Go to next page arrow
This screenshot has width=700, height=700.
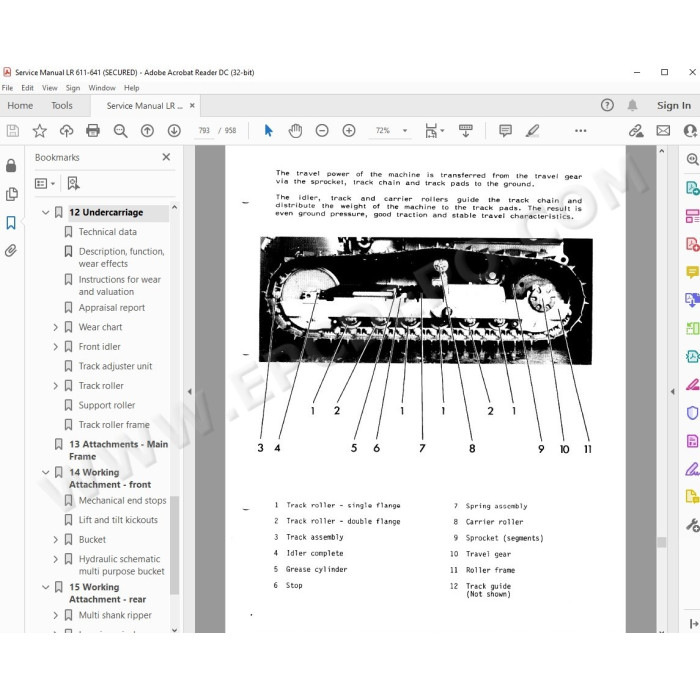174,130
